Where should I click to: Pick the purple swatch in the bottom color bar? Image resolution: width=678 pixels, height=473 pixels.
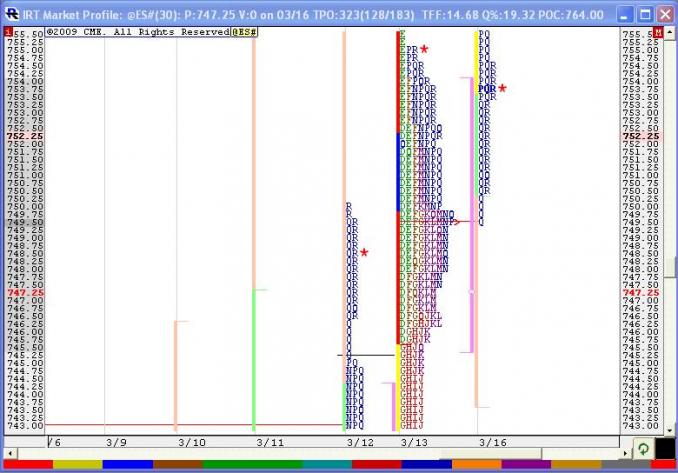click(x=525, y=465)
